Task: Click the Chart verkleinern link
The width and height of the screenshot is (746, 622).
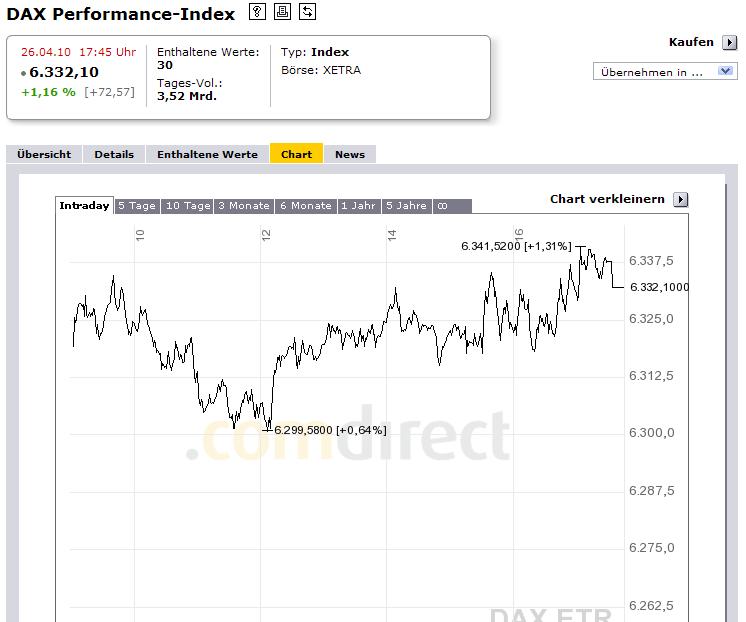Action: (x=607, y=199)
